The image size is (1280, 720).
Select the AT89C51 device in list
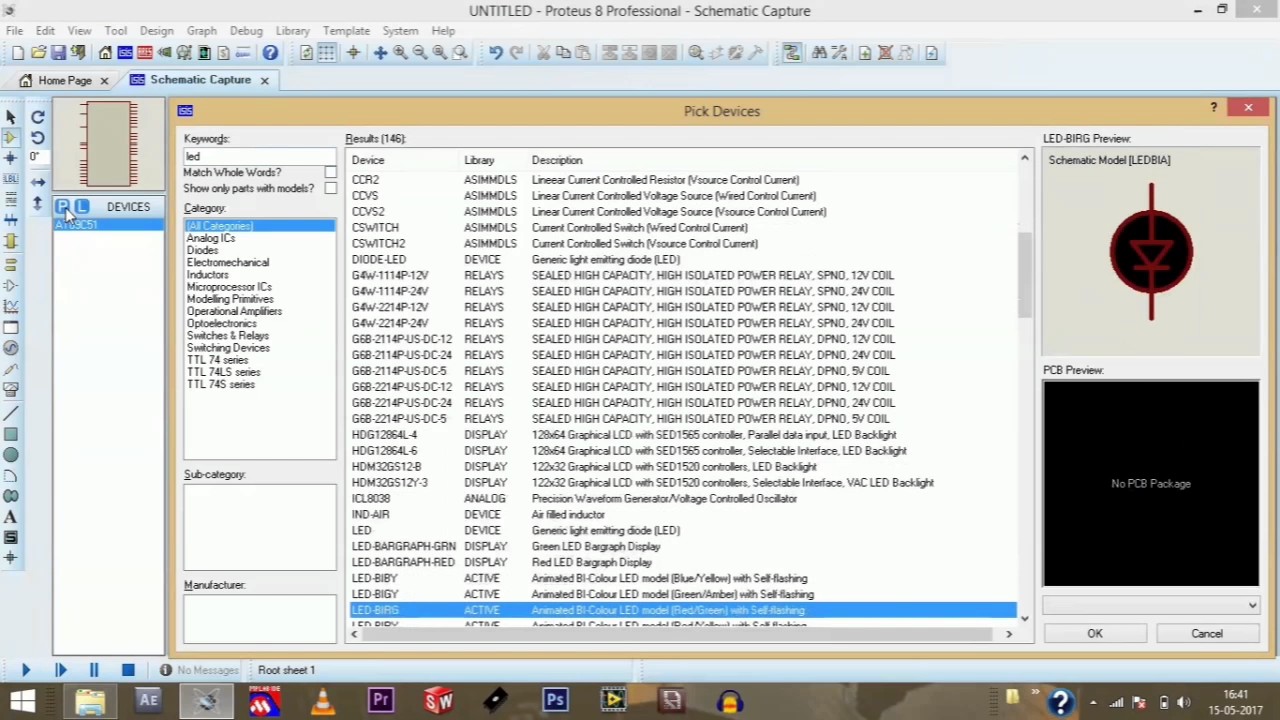108,225
